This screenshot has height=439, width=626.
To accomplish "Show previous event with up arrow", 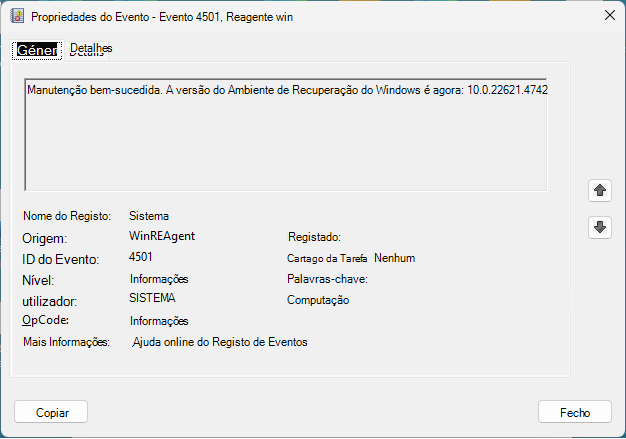I will (x=600, y=190).
